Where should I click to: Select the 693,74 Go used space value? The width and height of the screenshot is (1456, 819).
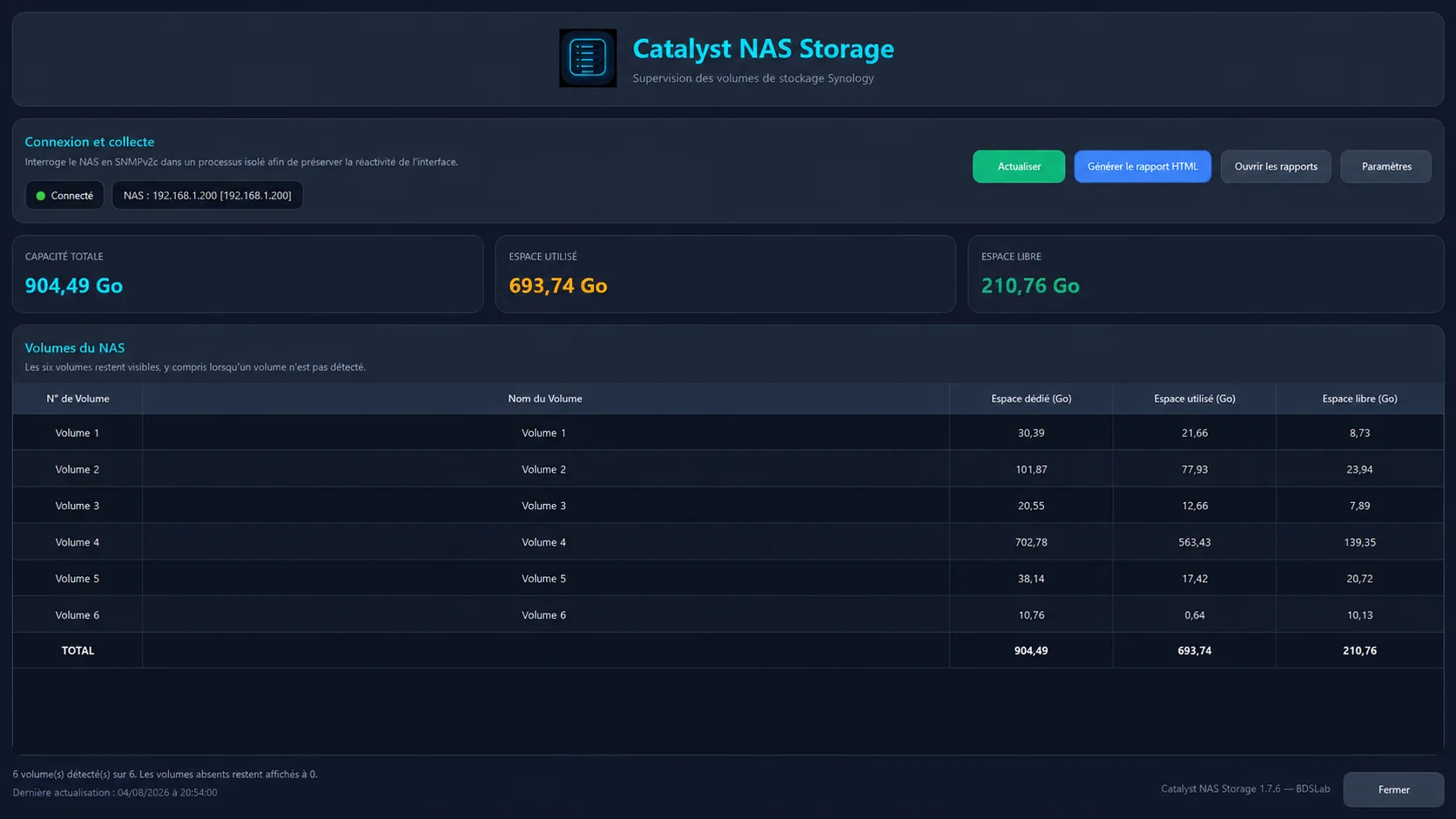pos(558,285)
